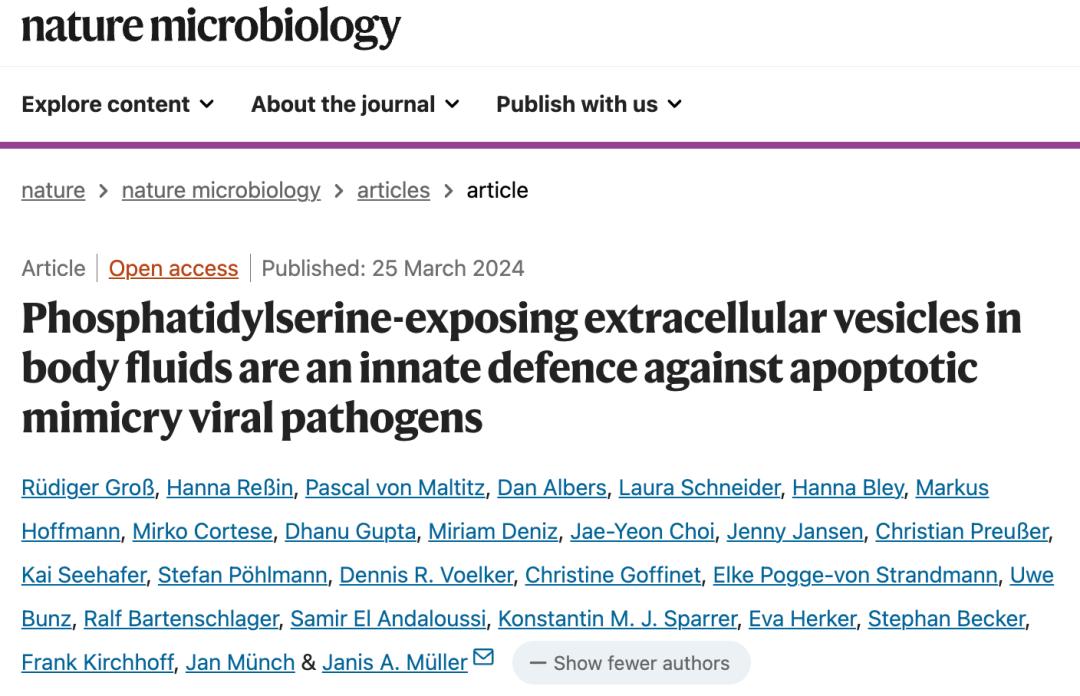Open the nature microbiology breadcrumb
Viewport: 1080px width, 696px height.
221,190
